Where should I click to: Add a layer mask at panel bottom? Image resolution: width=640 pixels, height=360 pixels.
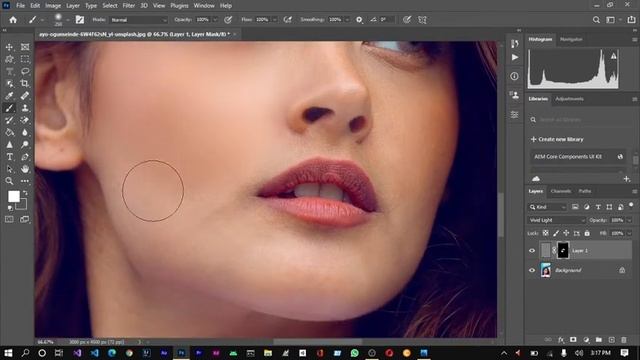pos(573,340)
